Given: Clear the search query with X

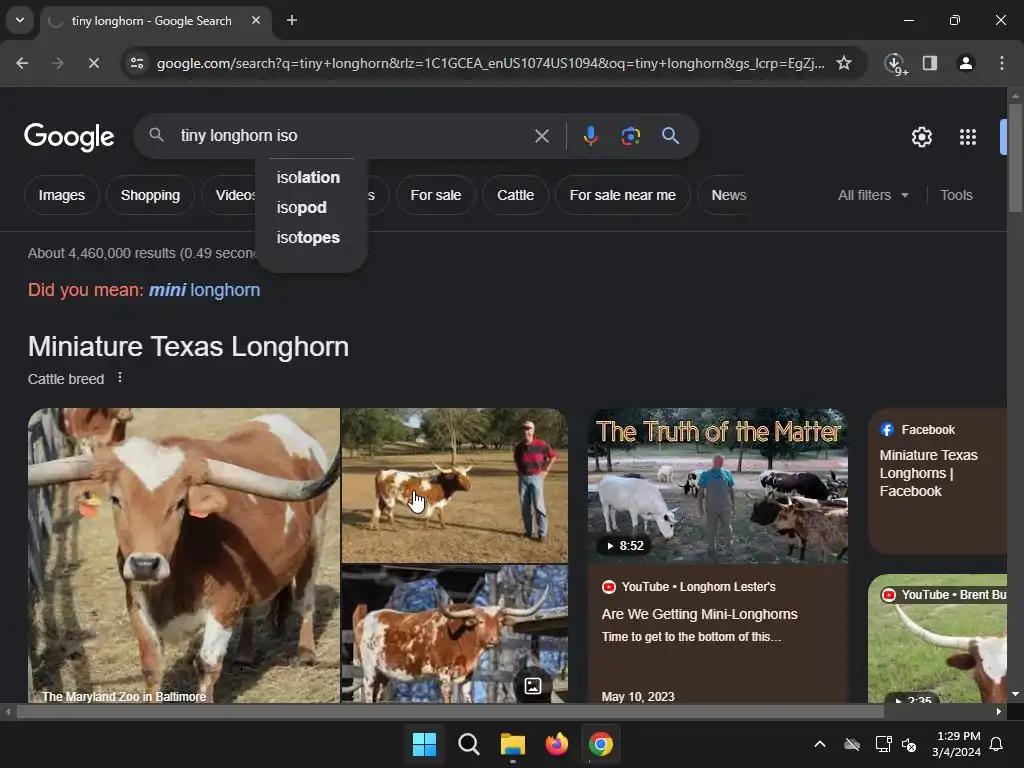Looking at the screenshot, I should click(542, 136).
